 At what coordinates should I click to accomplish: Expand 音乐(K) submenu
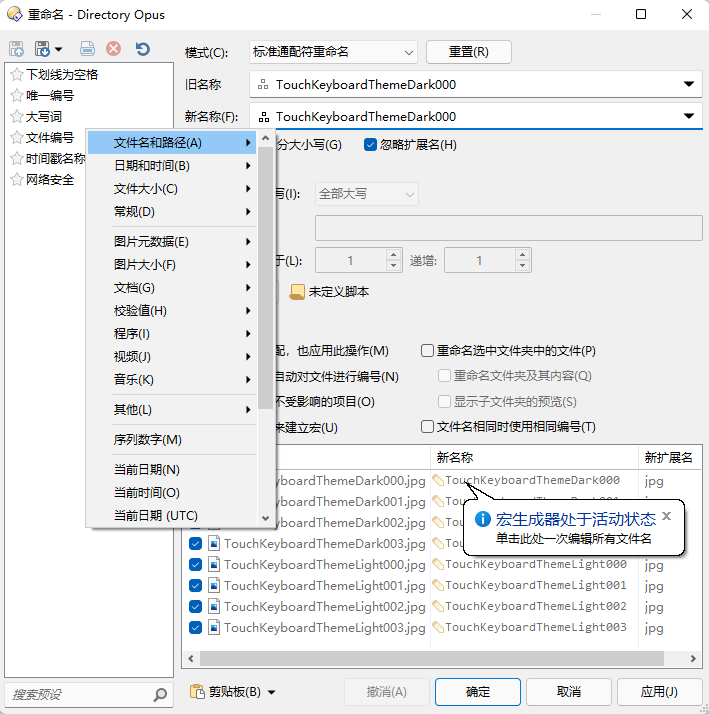coord(172,380)
